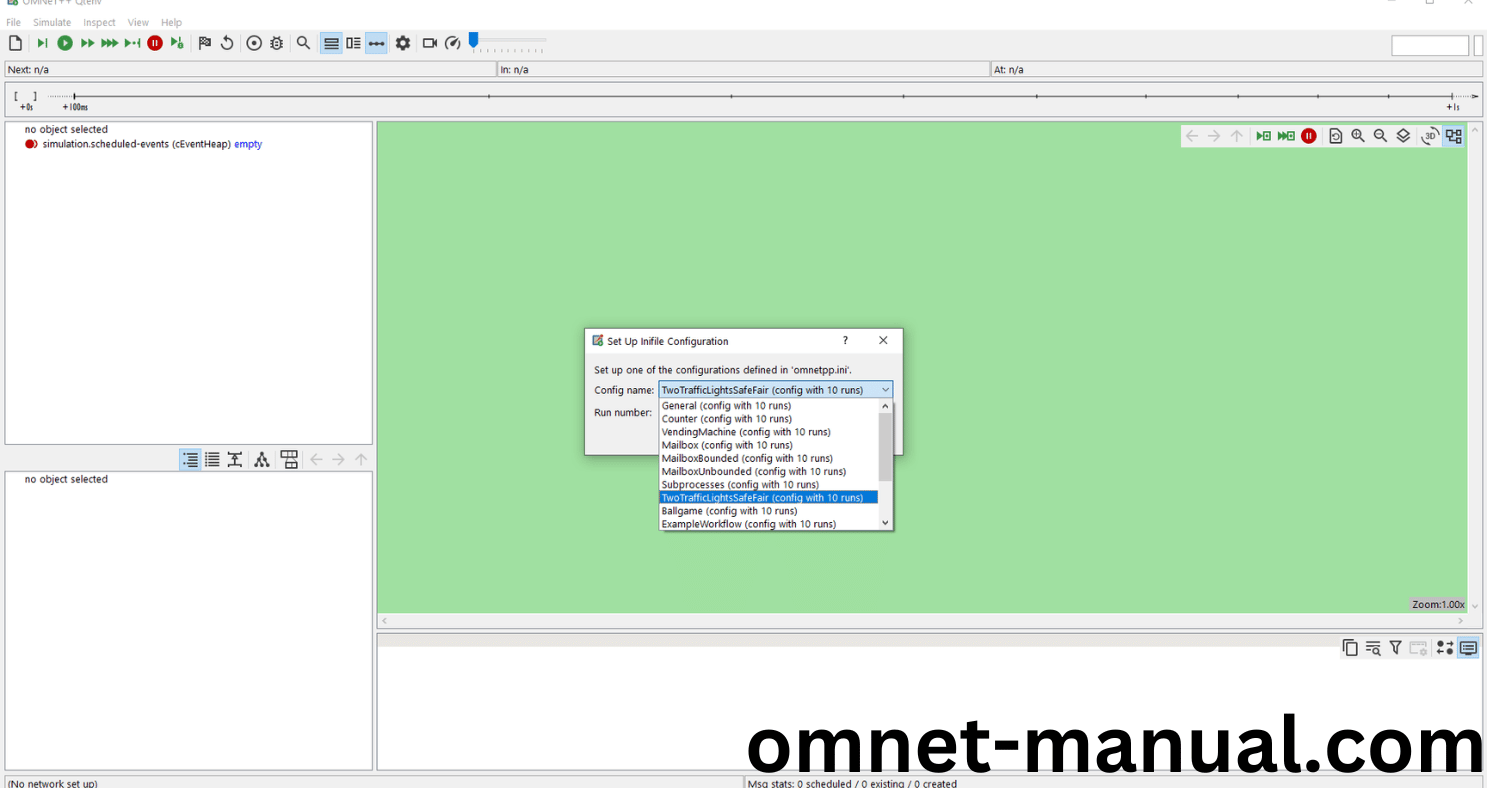Click the object tree hierarchy icon
Screen dimensions: 1487x788
(x=262, y=460)
